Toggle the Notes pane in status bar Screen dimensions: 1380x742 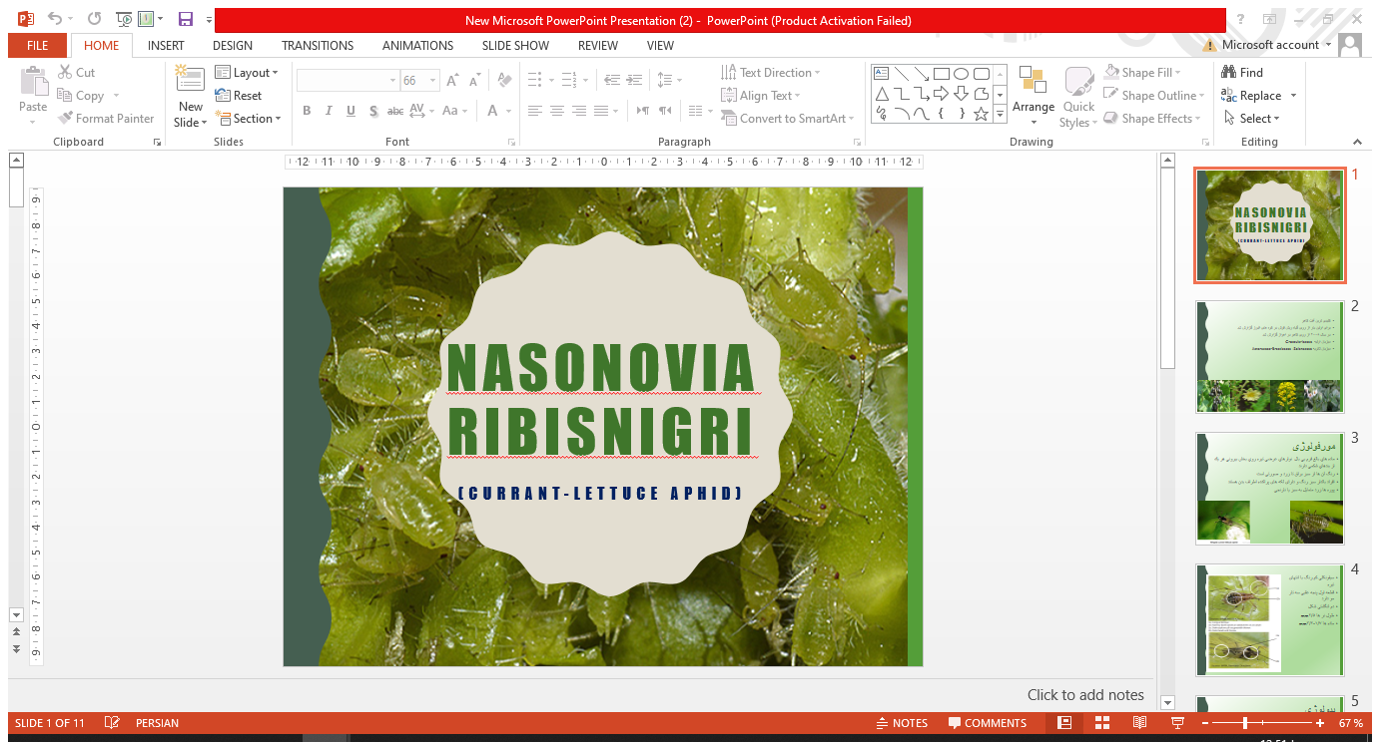[x=901, y=723]
